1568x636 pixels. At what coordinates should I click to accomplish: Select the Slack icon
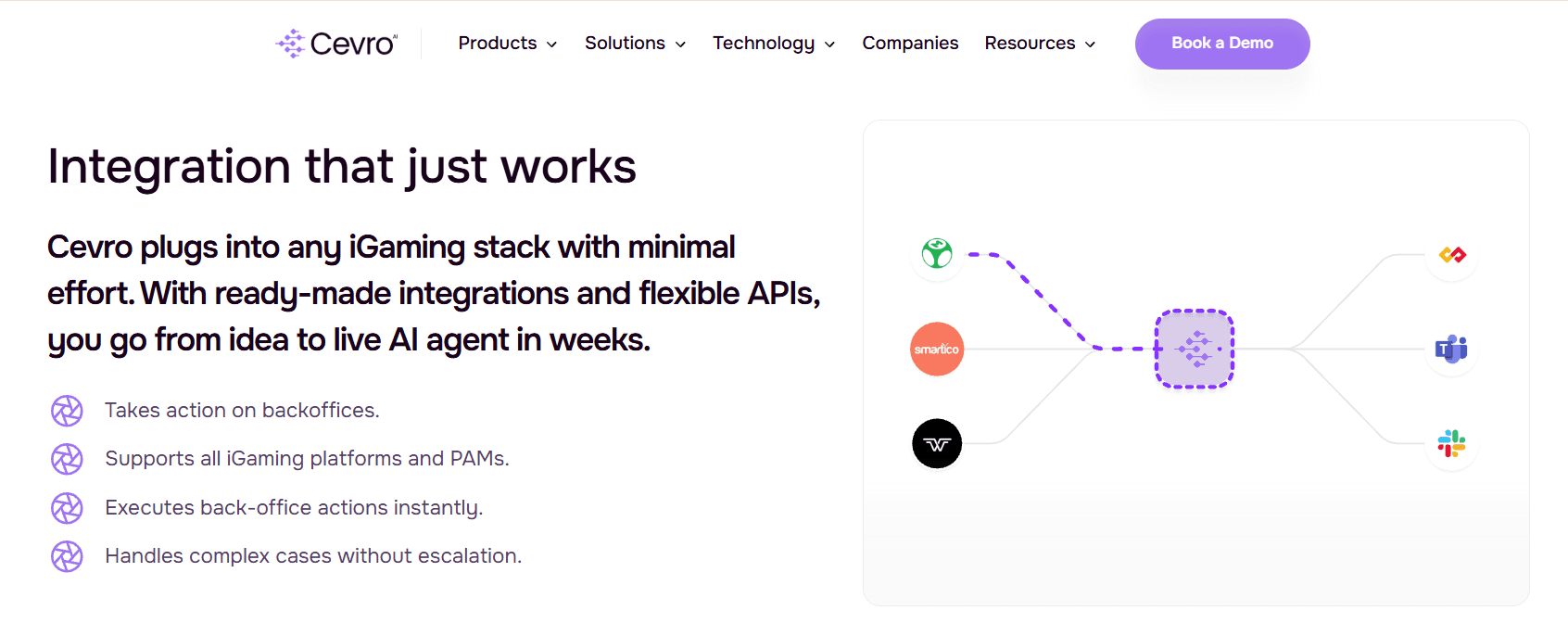point(1452,443)
